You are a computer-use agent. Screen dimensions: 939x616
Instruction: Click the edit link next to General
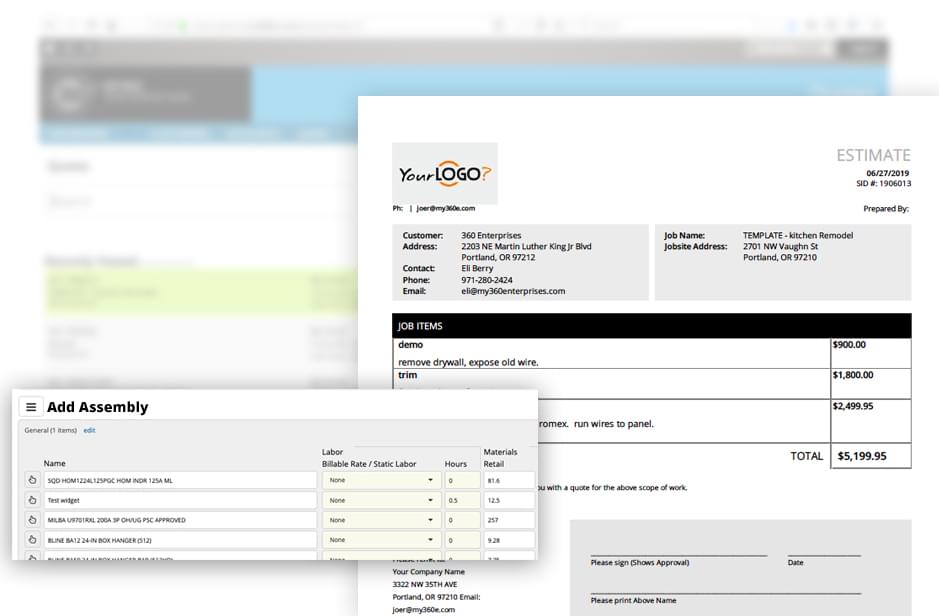(x=89, y=430)
